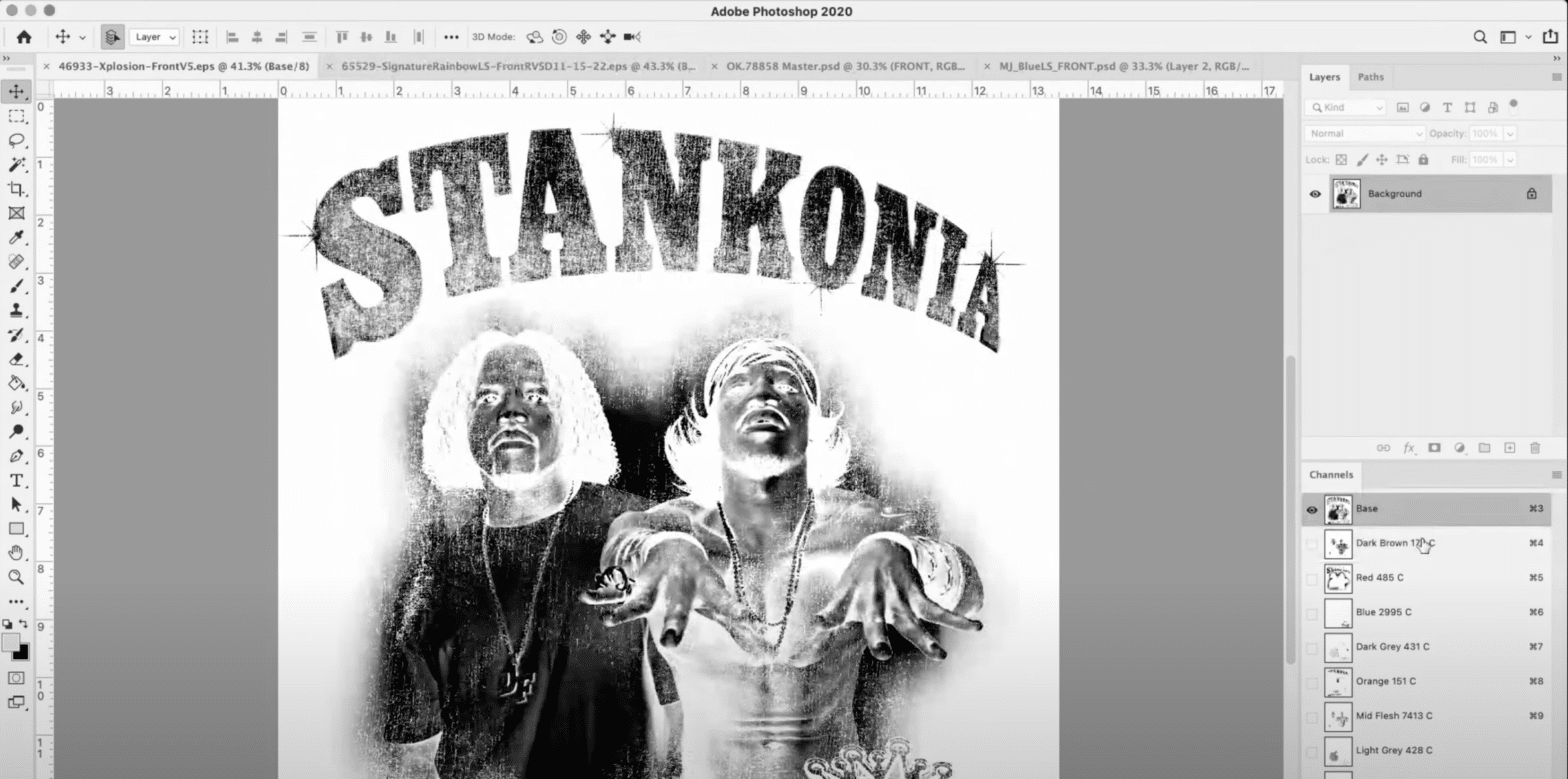
Task: Toggle visibility of Red 485 C channel
Action: (1312, 578)
